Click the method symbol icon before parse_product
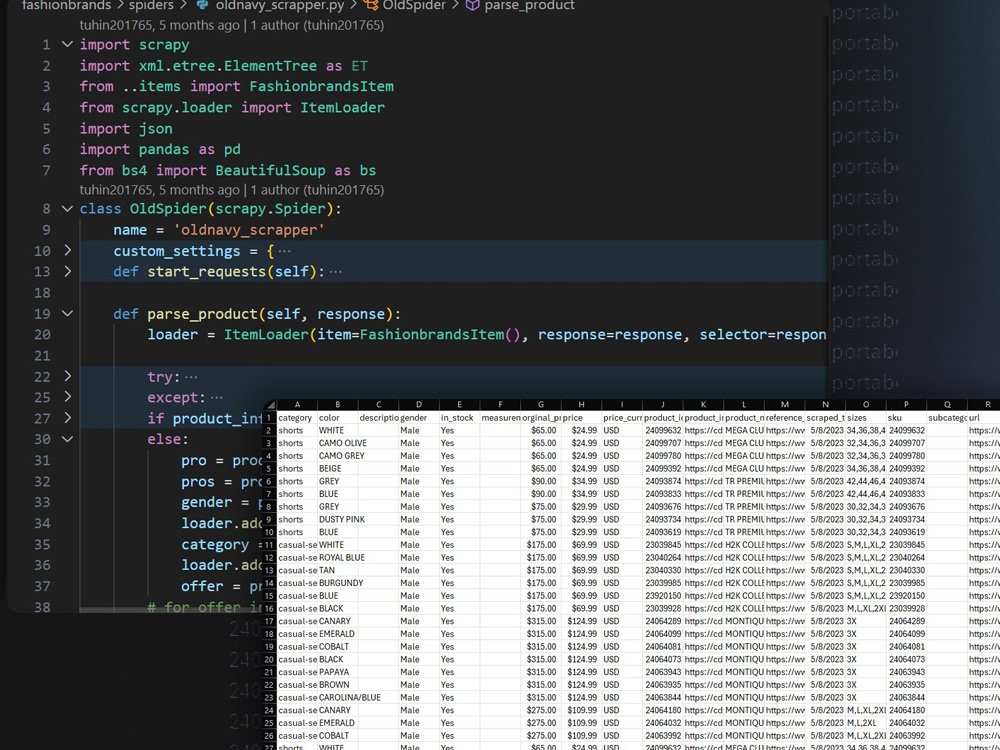The height and width of the screenshot is (750, 1000). pos(473,6)
